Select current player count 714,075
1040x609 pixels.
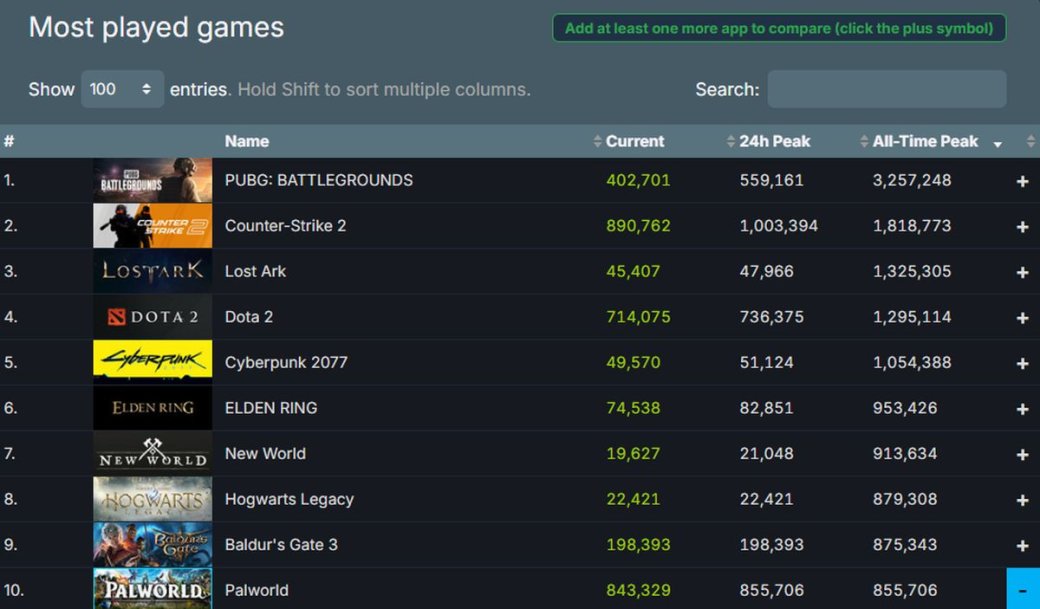[x=638, y=316]
